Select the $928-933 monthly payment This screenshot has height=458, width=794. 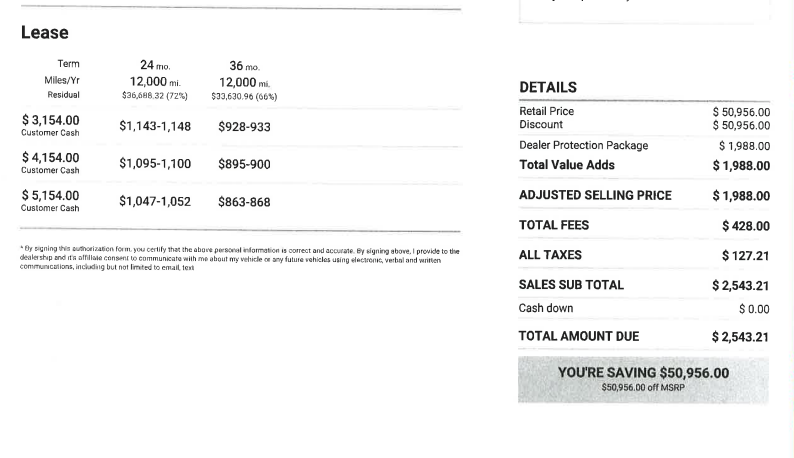(x=244, y=127)
